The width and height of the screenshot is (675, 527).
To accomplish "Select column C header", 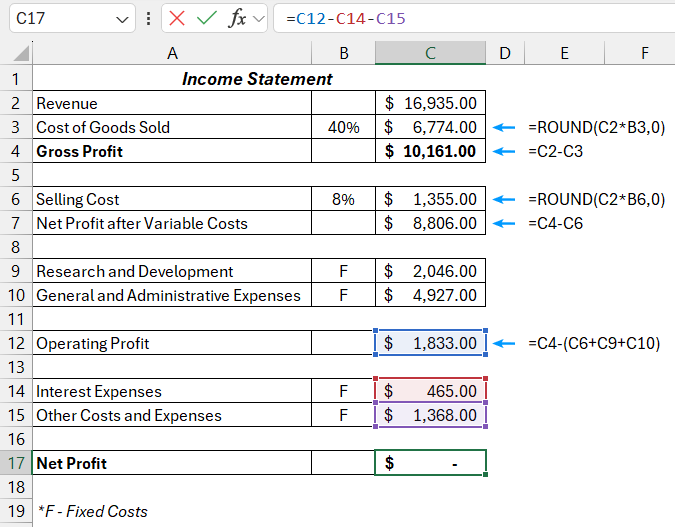I will click(430, 53).
